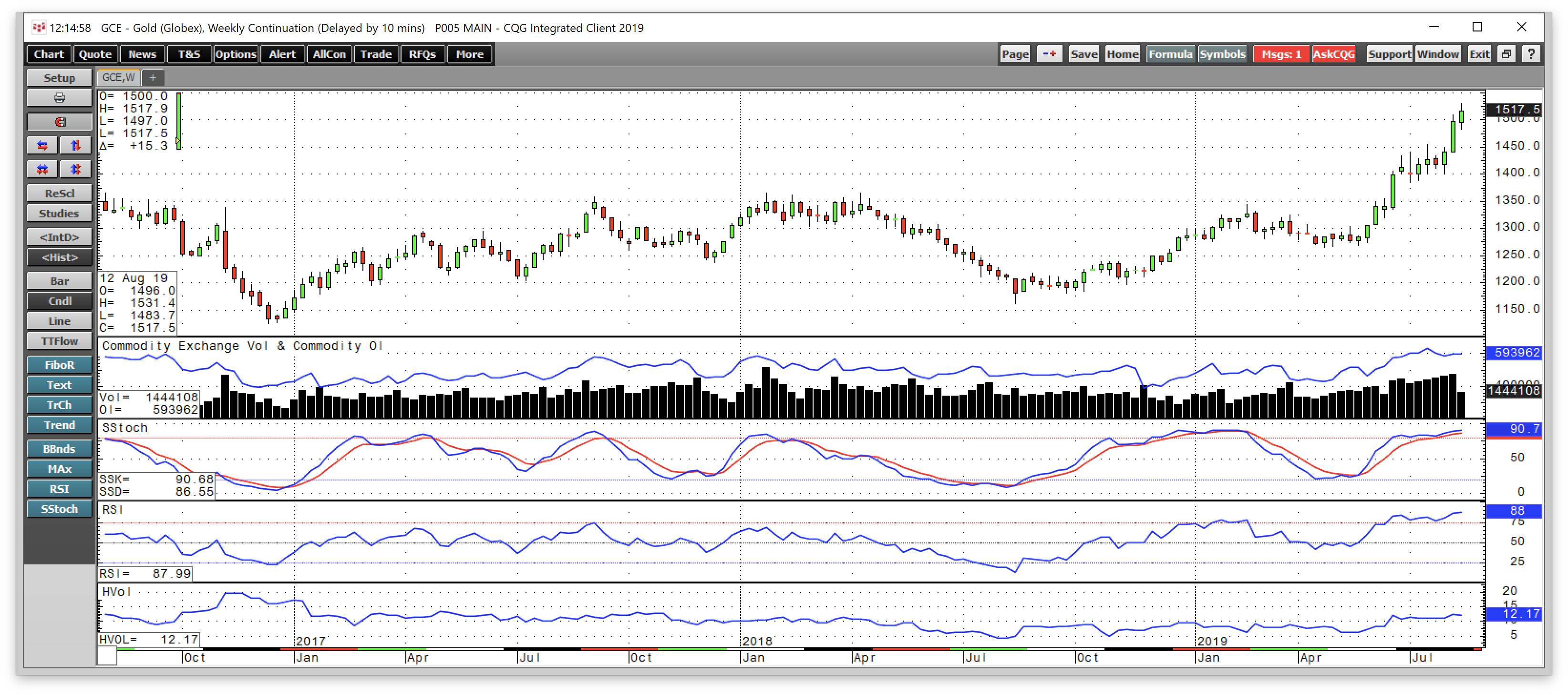The width and height of the screenshot is (1568, 695).
Task: Open the Window menu
Action: pos(1438,54)
